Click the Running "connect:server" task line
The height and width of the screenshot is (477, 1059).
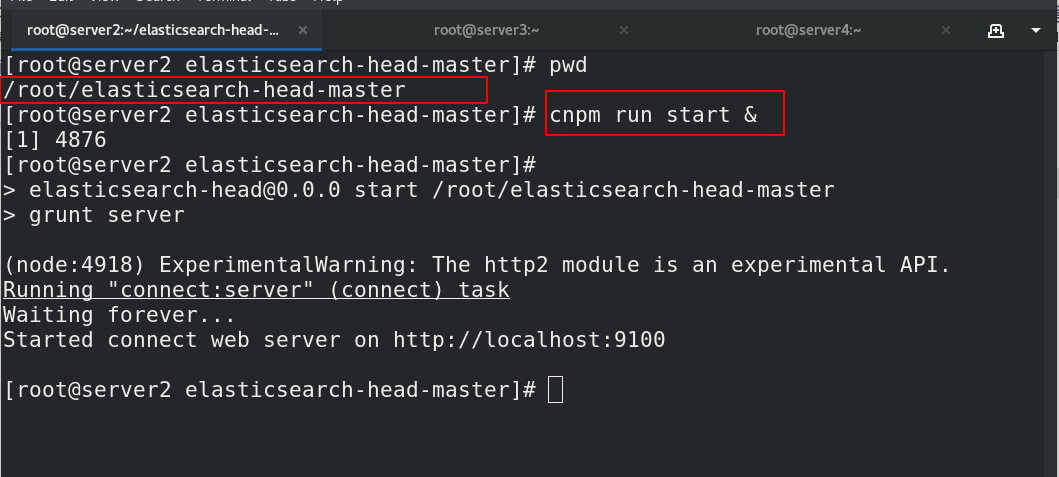tap(256, 290)
